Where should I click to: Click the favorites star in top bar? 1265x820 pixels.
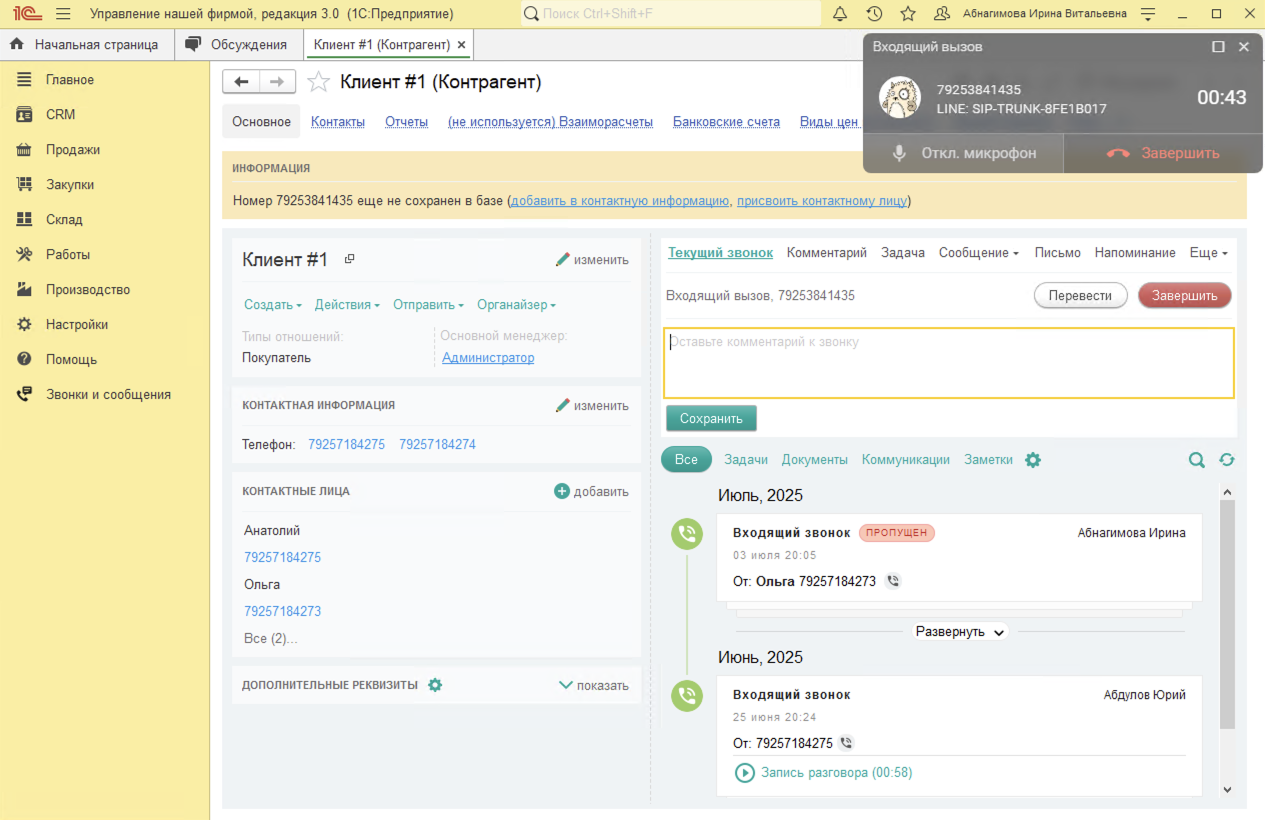[x=908, y=14]
